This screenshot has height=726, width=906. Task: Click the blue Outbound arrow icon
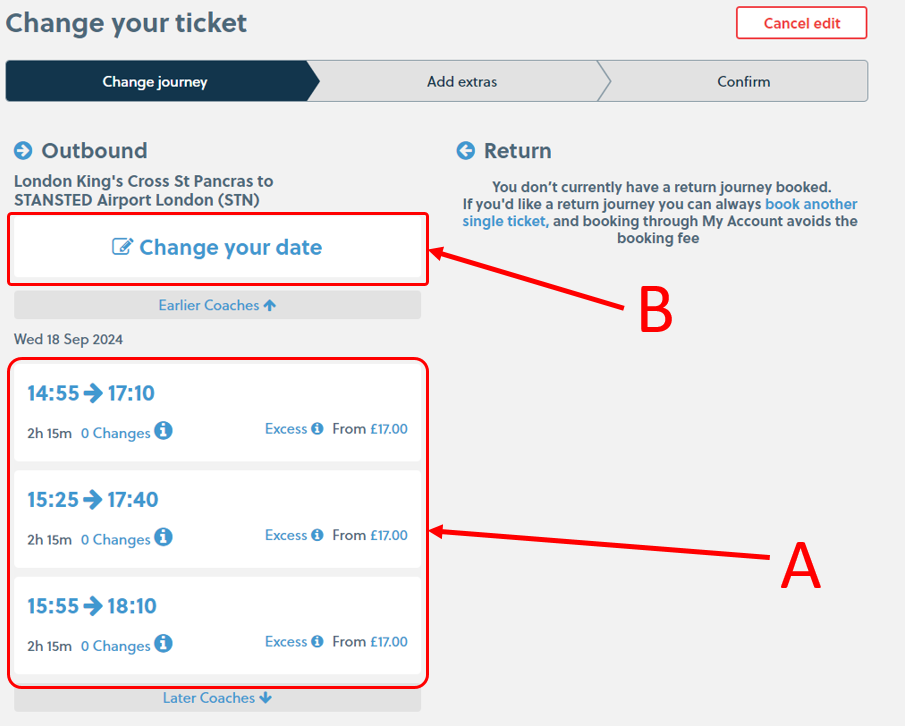click(21, 150)
